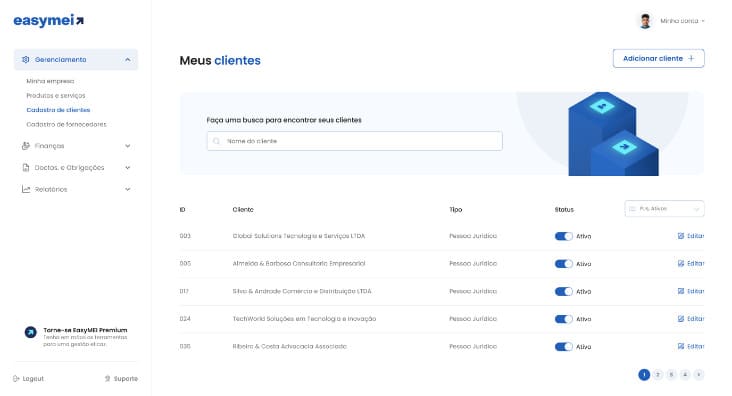Click edit icon for Global Solutions client
The image size is (732, 396).
(x=681, y=236)
